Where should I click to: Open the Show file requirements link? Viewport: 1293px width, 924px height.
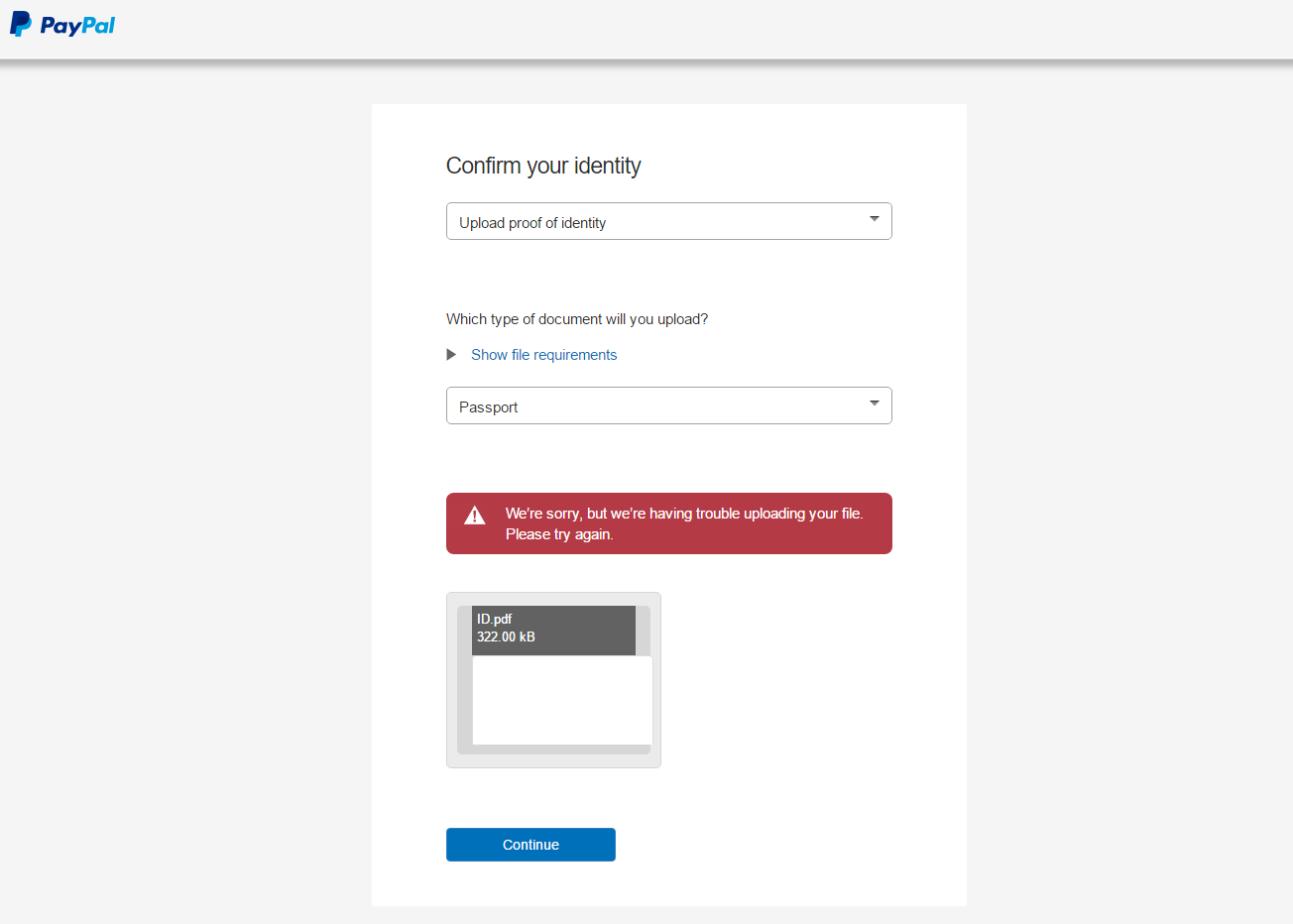click(543, 355)
